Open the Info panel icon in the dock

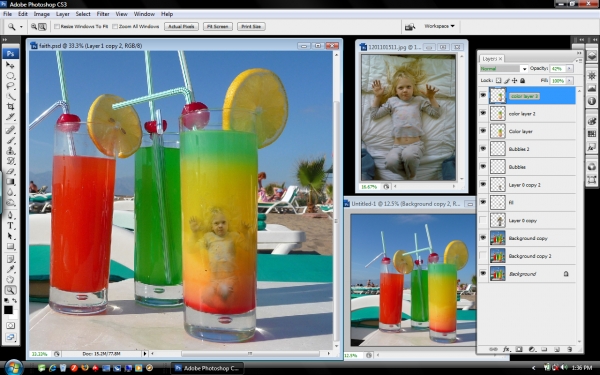(592, 101)
